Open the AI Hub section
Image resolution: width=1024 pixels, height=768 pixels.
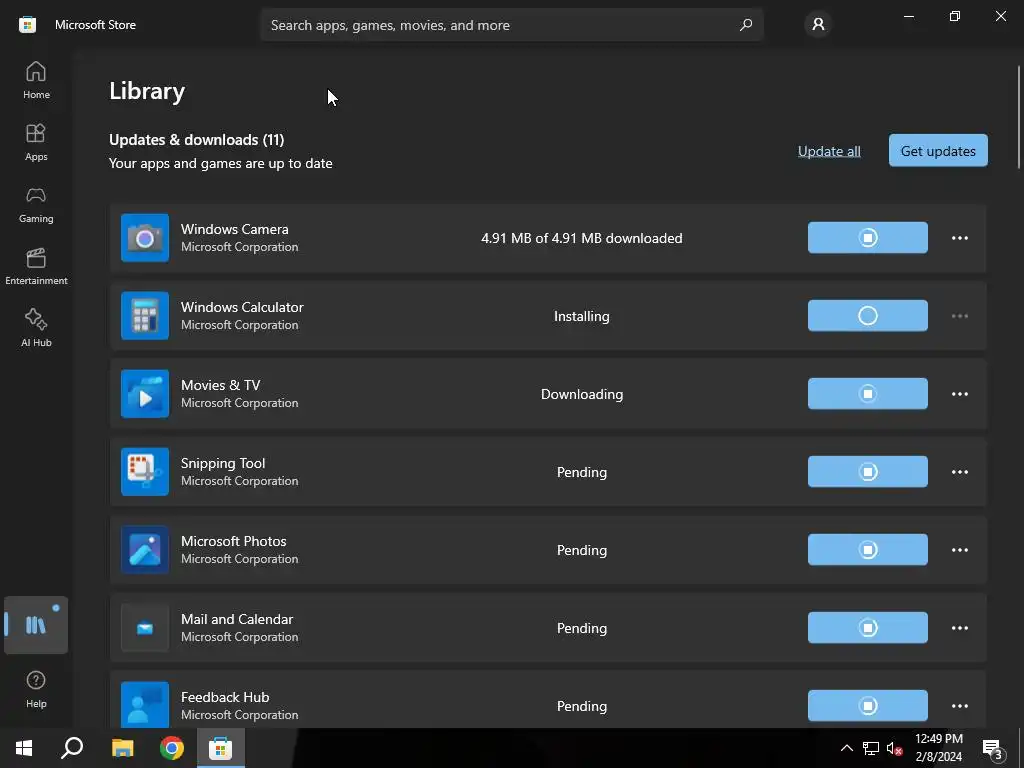point(36,328)
